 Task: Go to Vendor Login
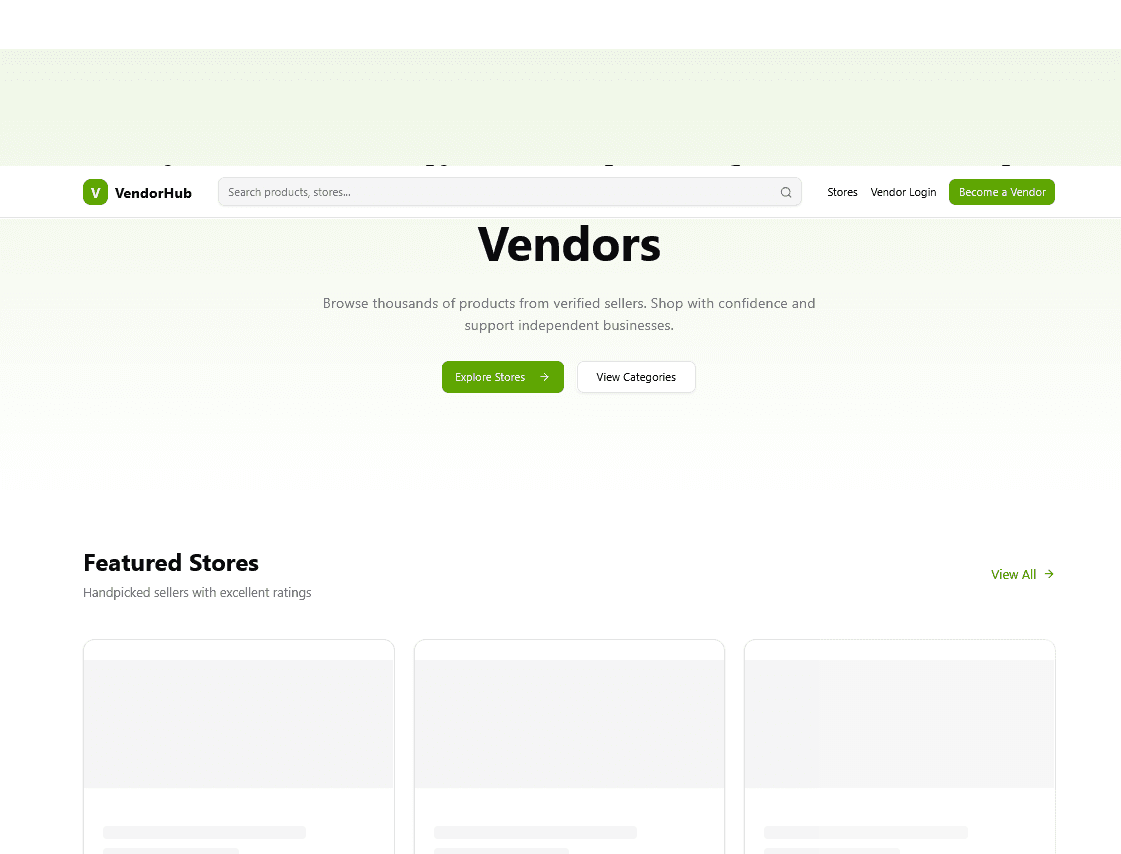[903, 192]
